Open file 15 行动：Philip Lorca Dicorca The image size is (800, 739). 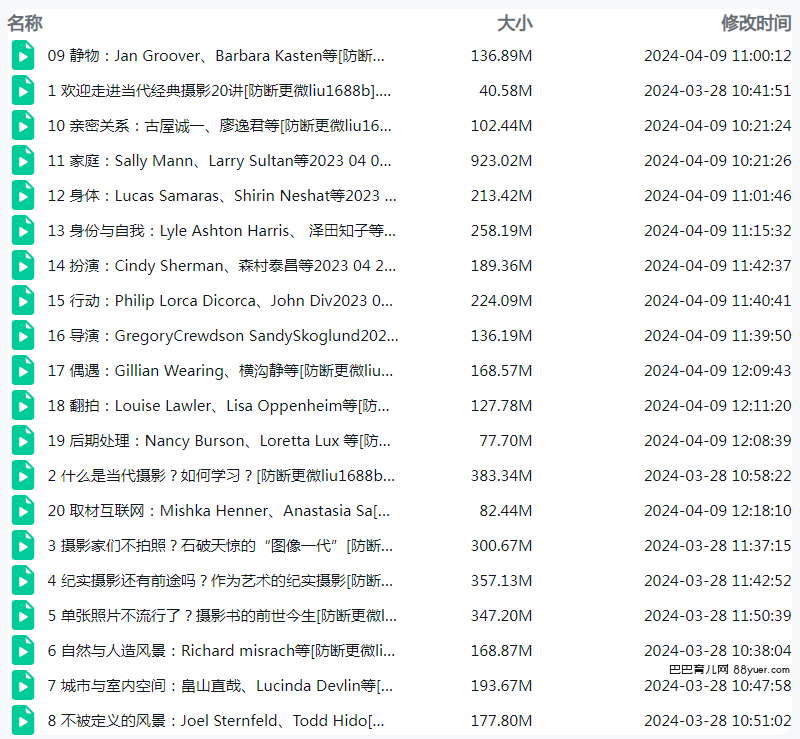pyautogui.click(x=220, y=301)
